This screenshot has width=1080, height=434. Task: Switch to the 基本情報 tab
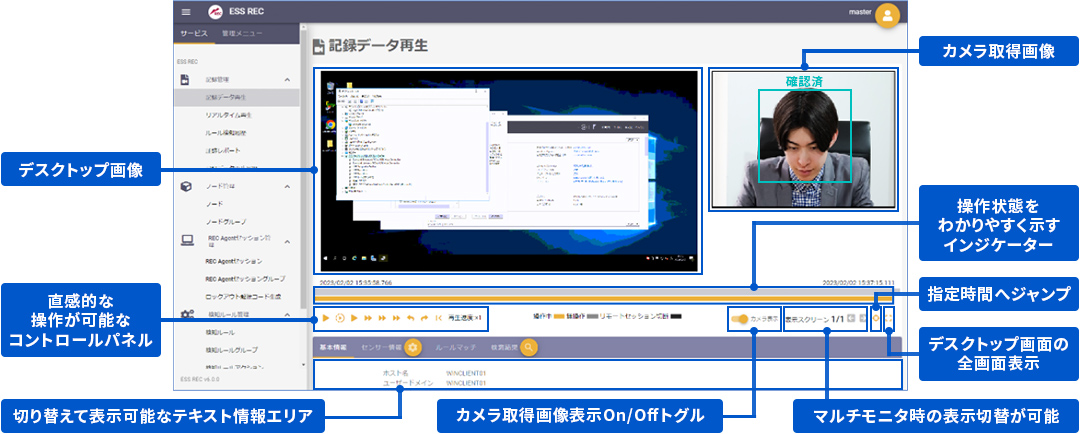pyautogui.click(x=333, y=348)
